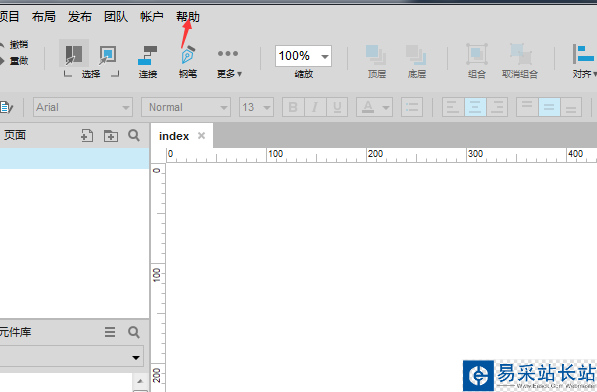Close the index tab
Screen dimensions: 597x392
(x=201, y=135)
